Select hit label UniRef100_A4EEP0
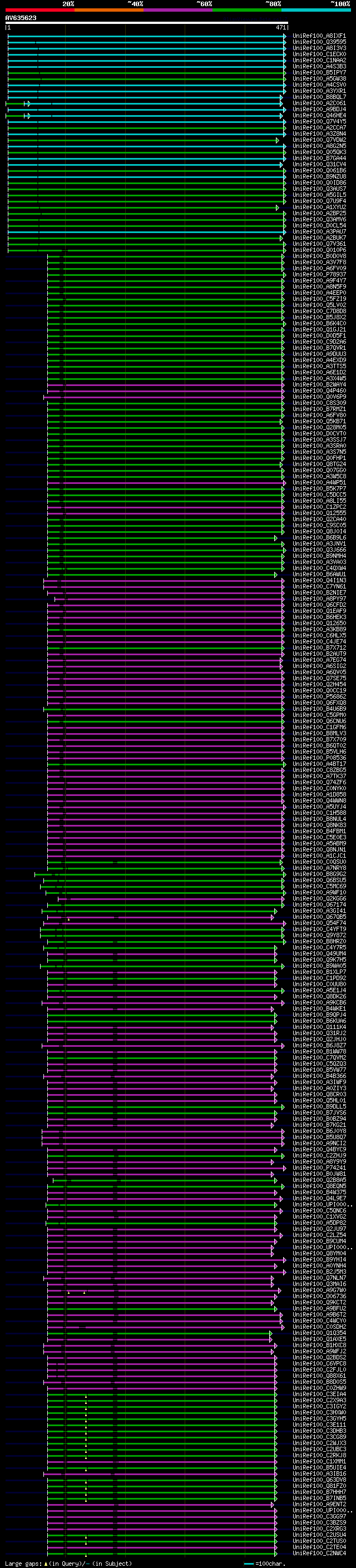Viewport: 356px width, 1568px height. pos(319,293)
